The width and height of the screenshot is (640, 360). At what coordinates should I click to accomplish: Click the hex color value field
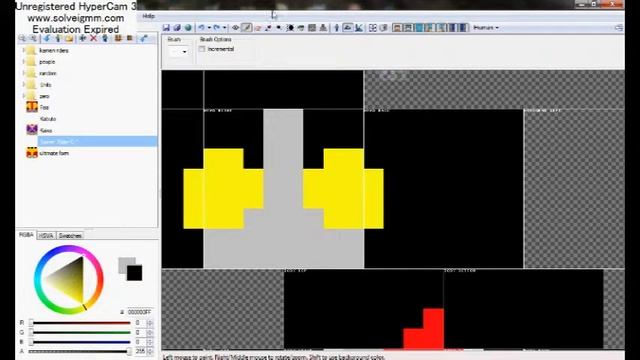pos(140,312)
